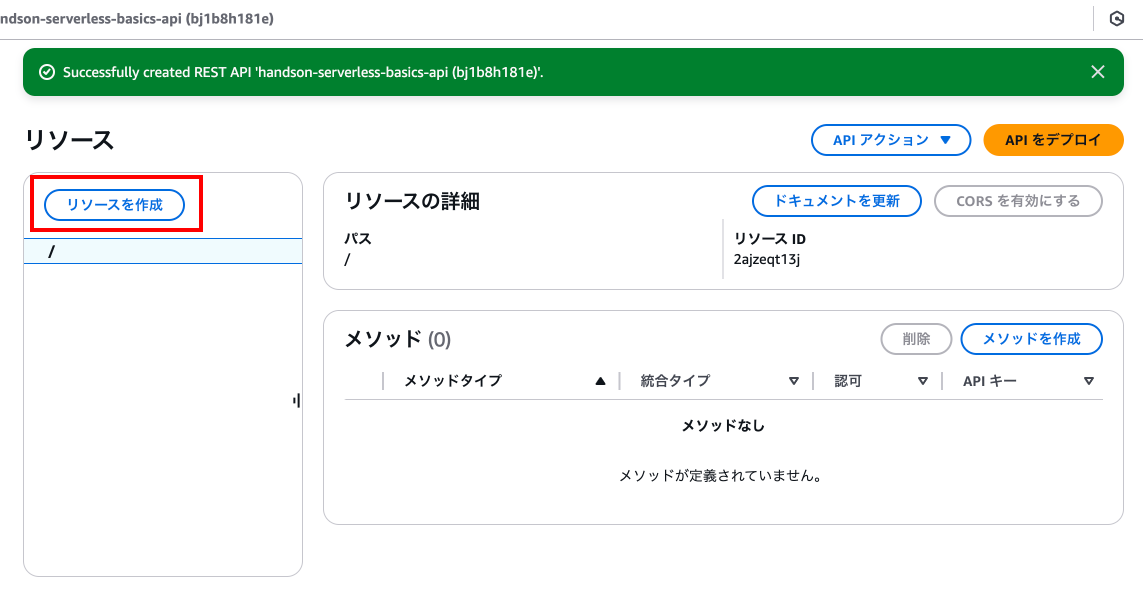Dismiss the green success banner

pyautogui.click(x=1097, y=71)
